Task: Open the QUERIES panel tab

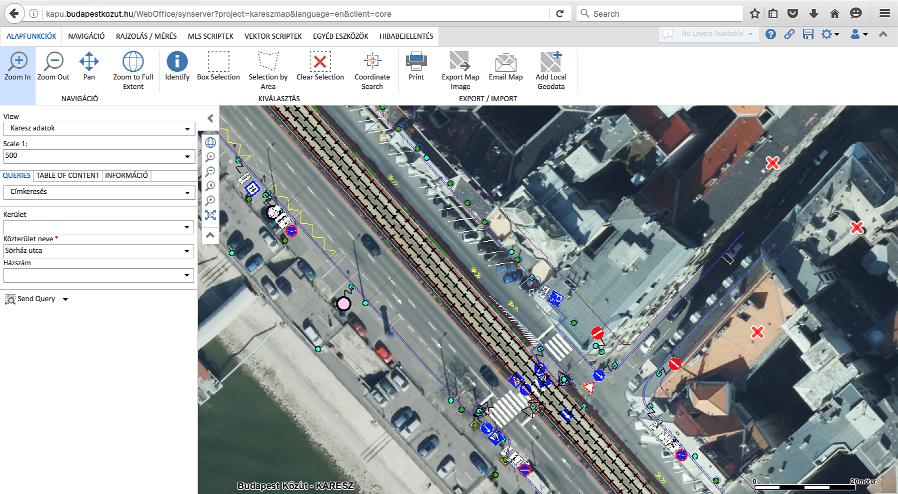Action: [17, 176]
